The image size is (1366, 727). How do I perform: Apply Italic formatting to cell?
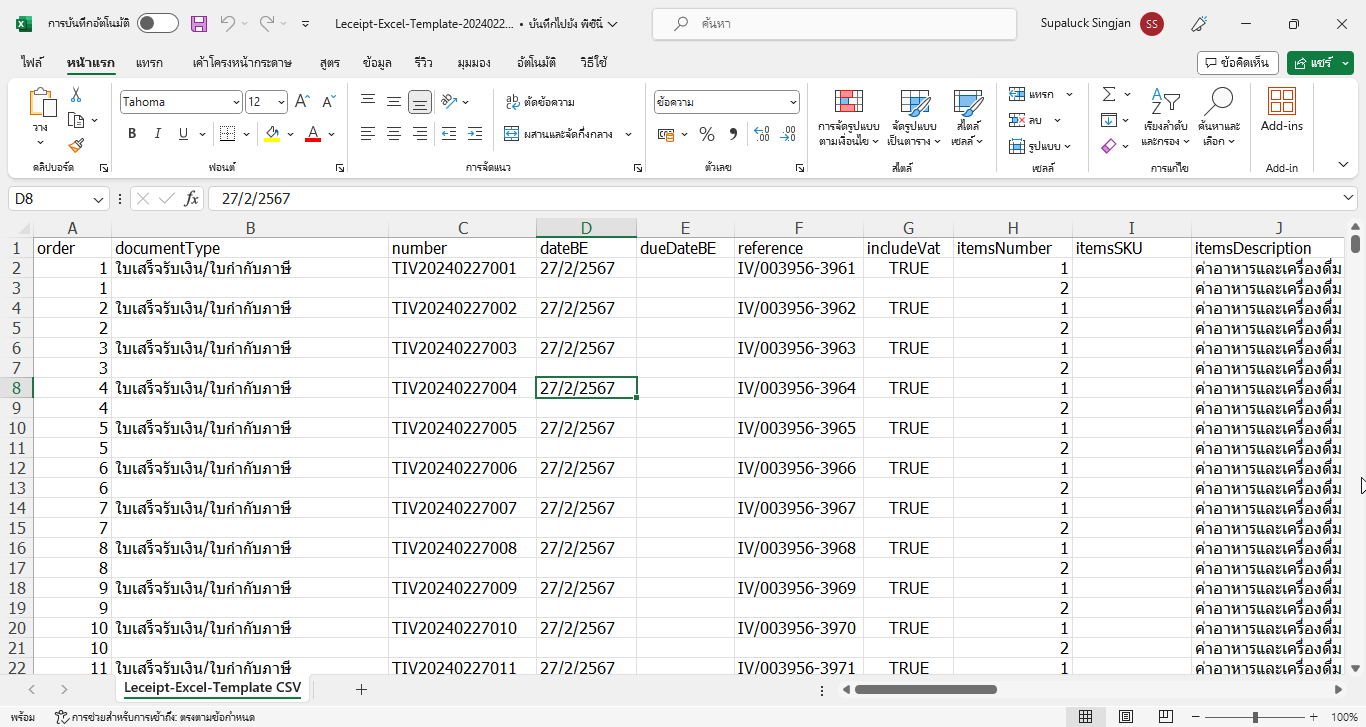158,134
